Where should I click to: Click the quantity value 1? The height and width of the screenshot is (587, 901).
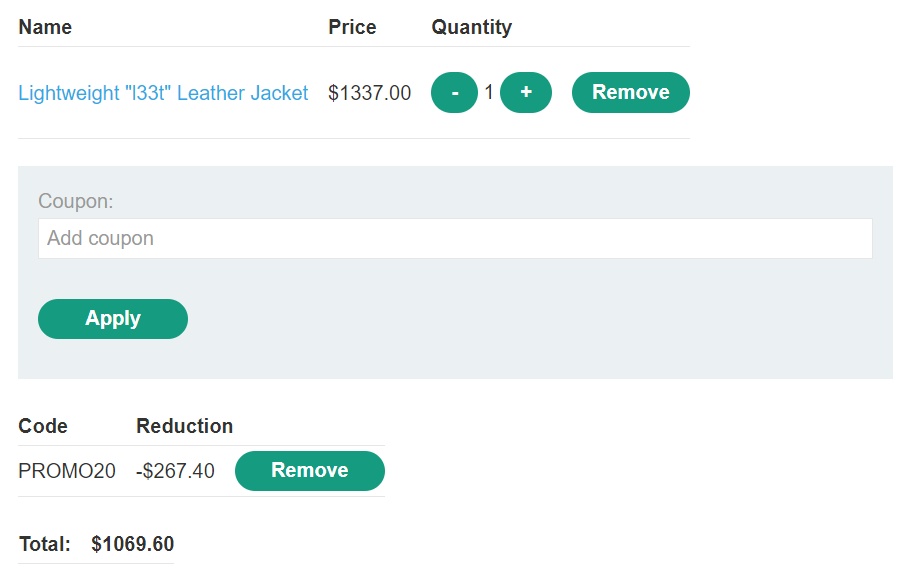(489, 93)
